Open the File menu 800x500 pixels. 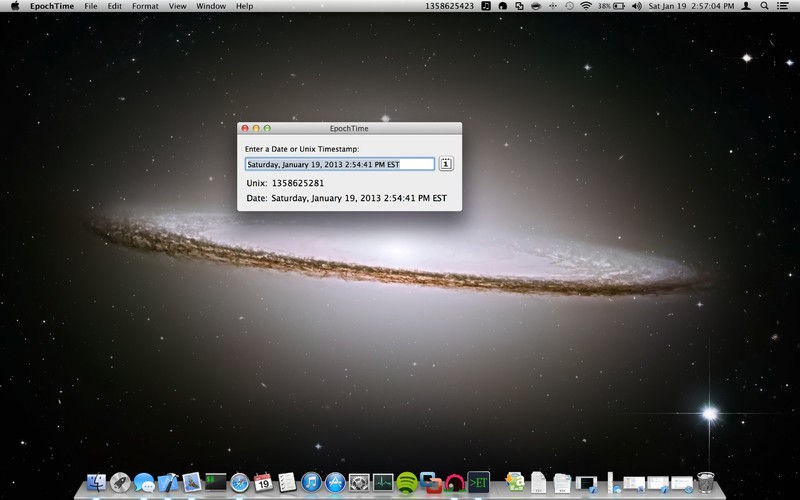coord(91,6)
